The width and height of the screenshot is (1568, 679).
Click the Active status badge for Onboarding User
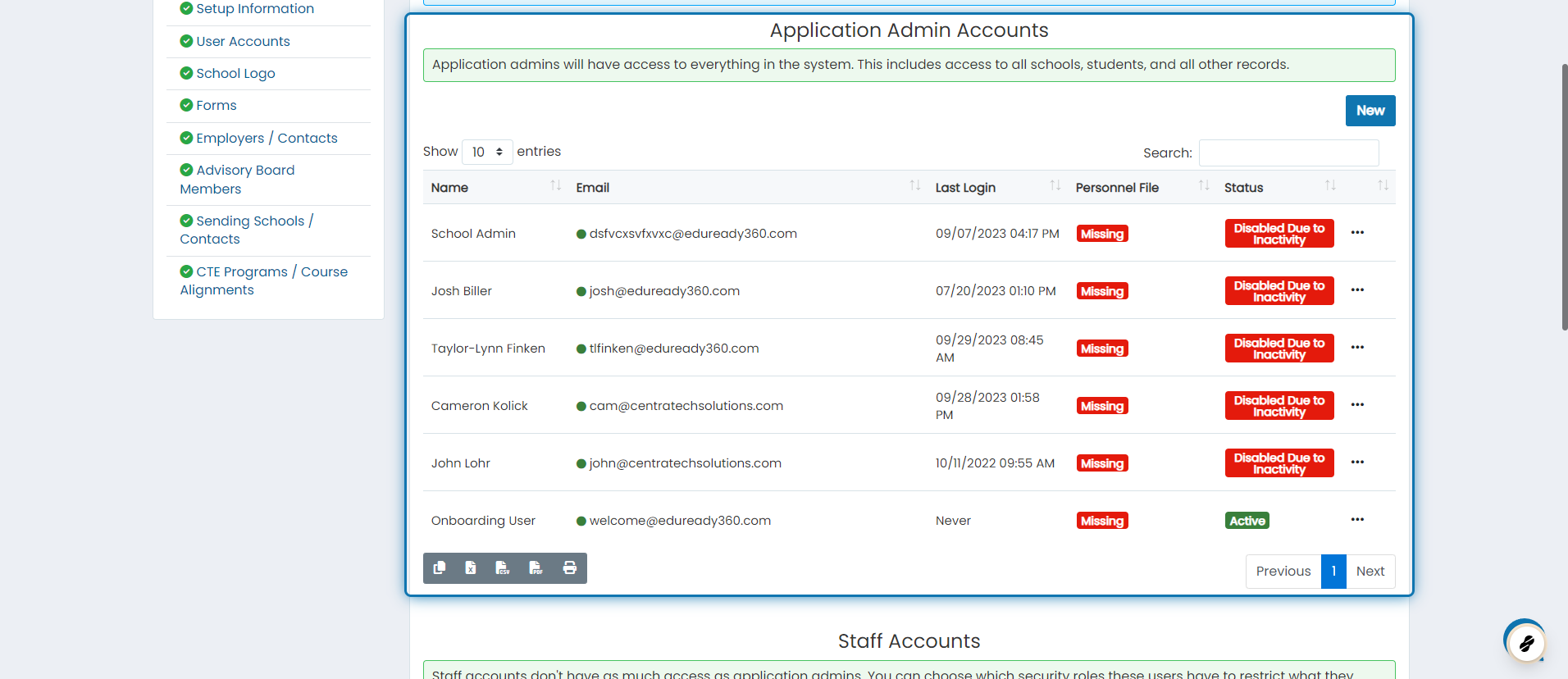pyautogui.click(x=1247, y=521)
